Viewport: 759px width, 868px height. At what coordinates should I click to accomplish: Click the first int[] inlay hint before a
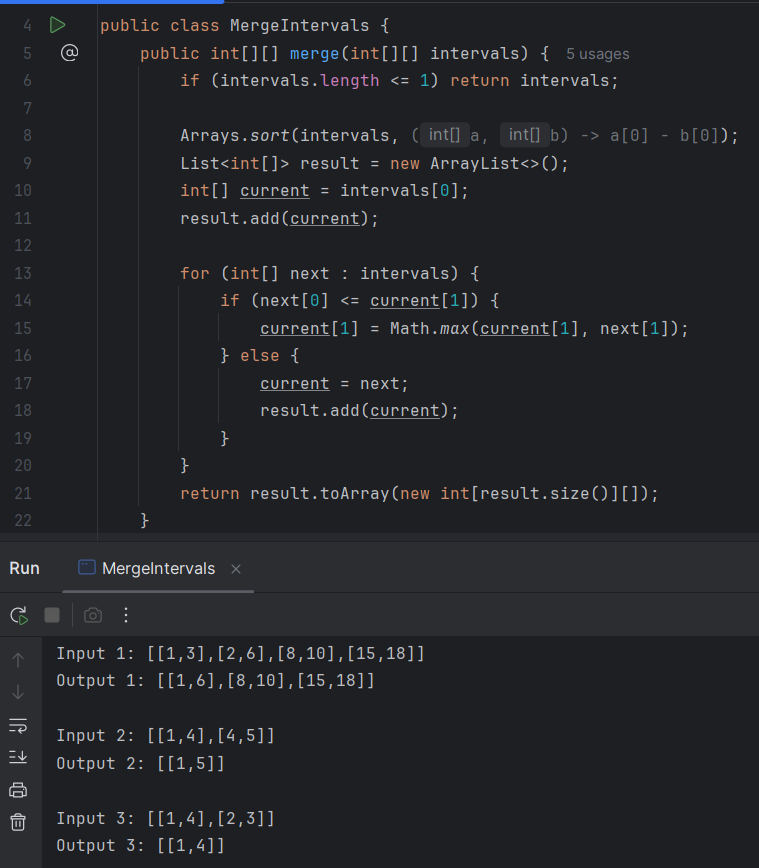(443, 135)
